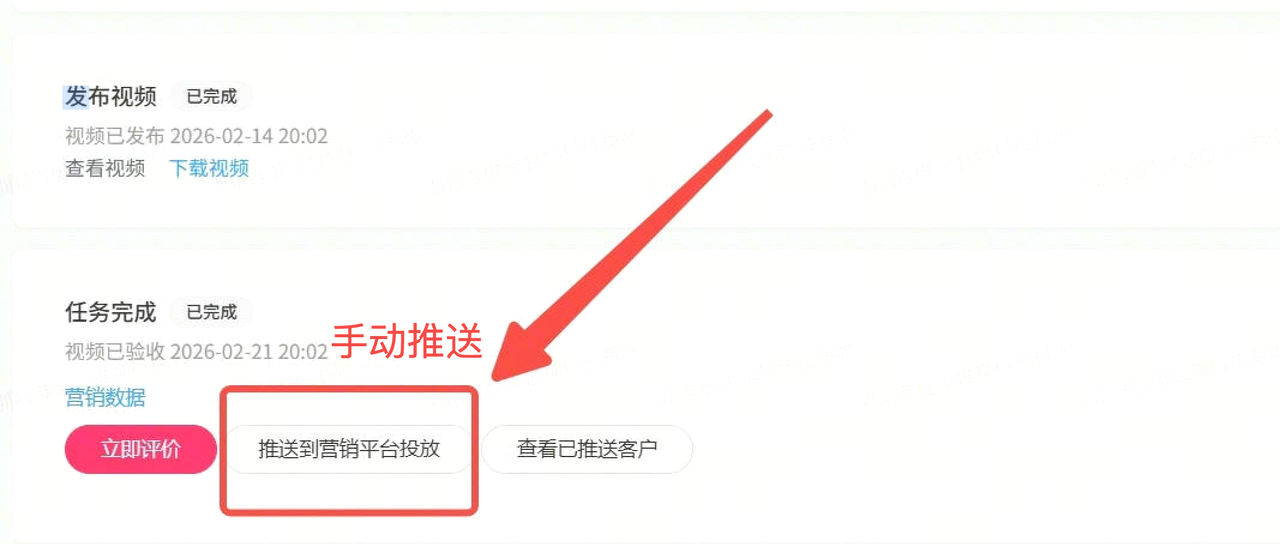Open the 查看视频 link
This screenshot has width=1280, height=544.
pos(105,168)
